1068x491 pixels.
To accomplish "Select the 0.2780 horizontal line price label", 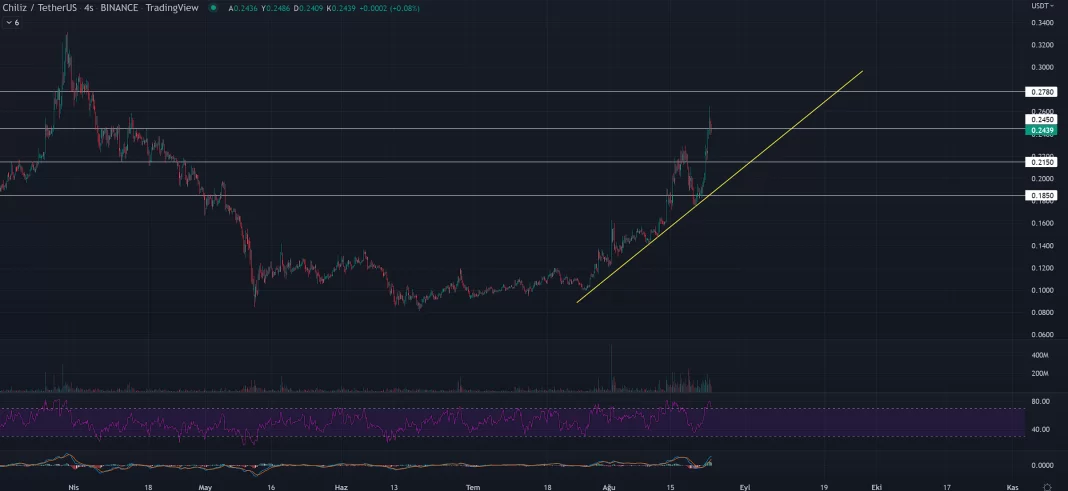I will point(1041,91).
